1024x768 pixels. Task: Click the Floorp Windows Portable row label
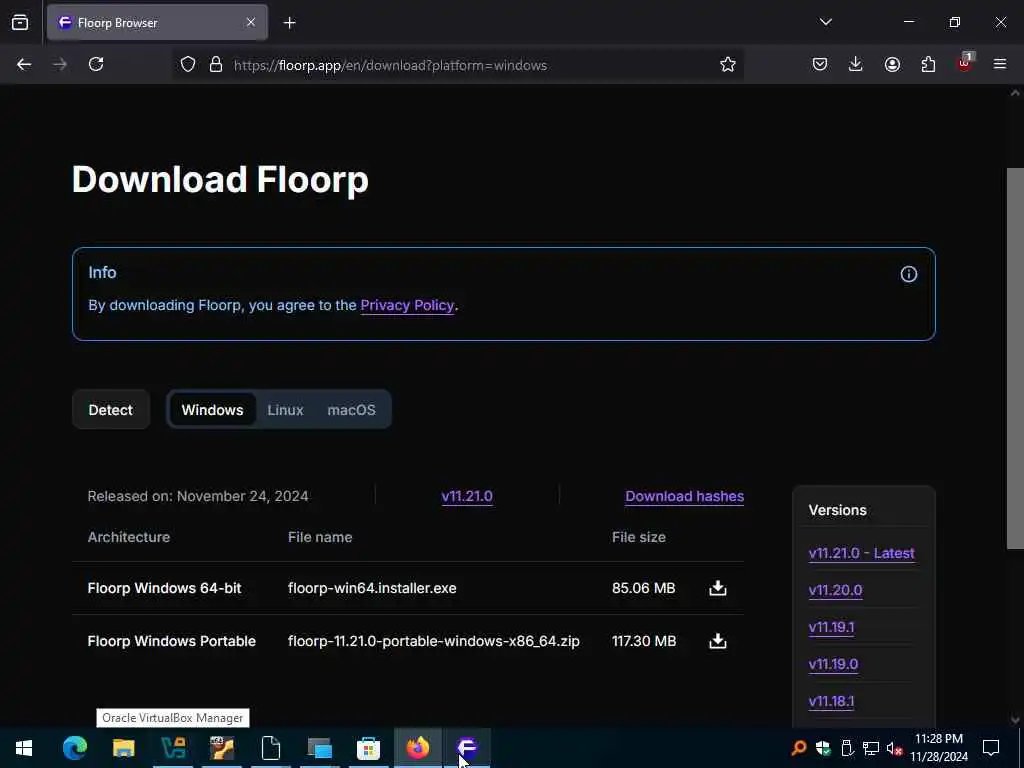pyautogui.click(x=172, y=641)
